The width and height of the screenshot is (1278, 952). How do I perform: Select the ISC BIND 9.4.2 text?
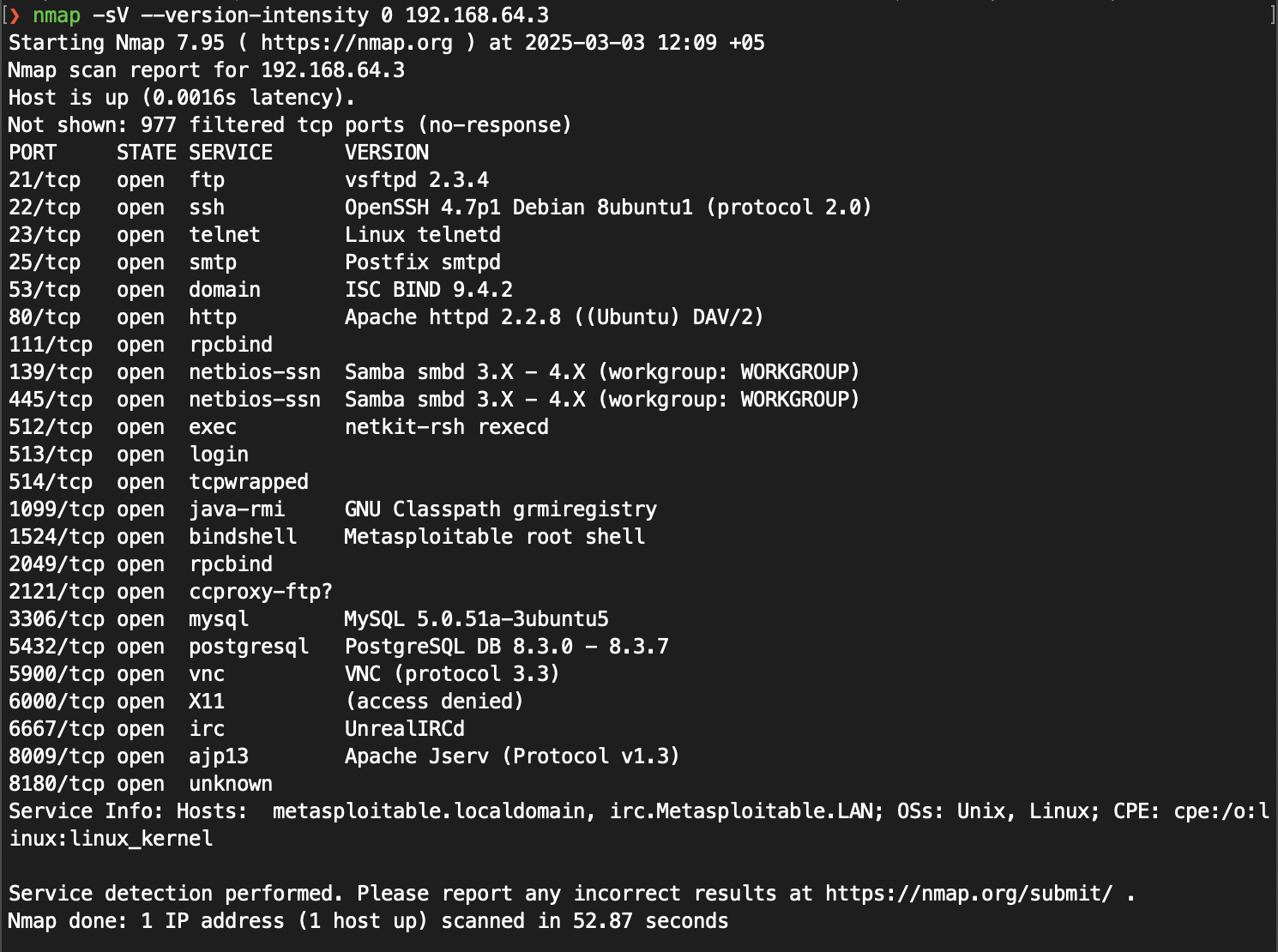click(429, 290)
